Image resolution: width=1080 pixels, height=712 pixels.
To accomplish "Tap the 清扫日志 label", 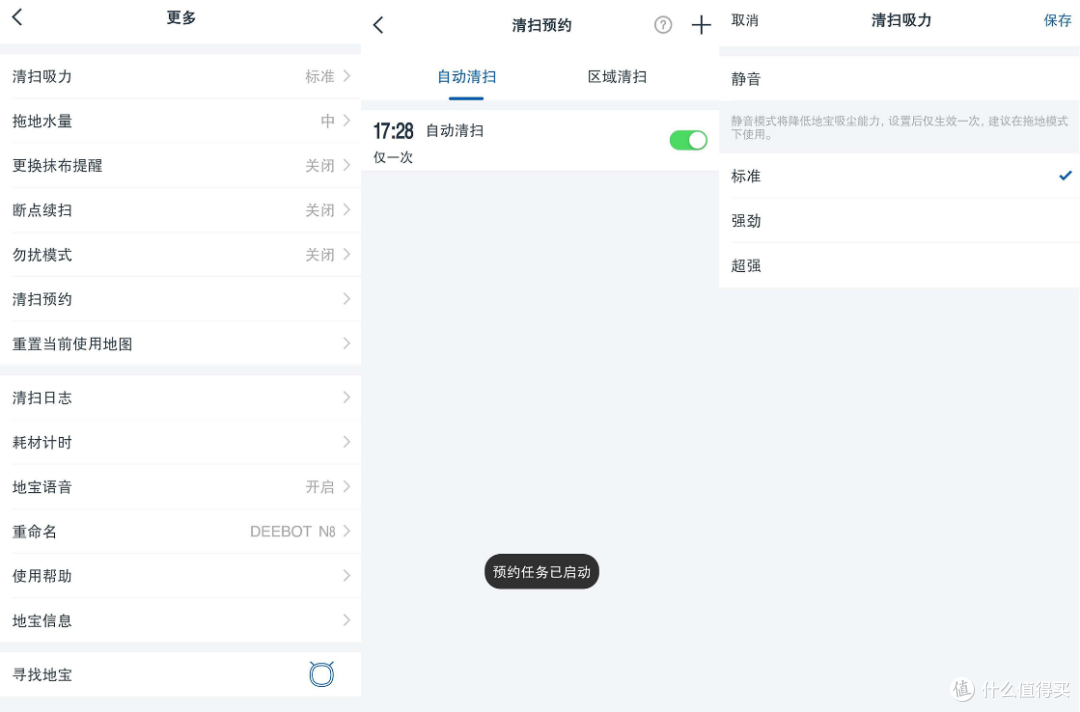I will (x=42, y=397).
